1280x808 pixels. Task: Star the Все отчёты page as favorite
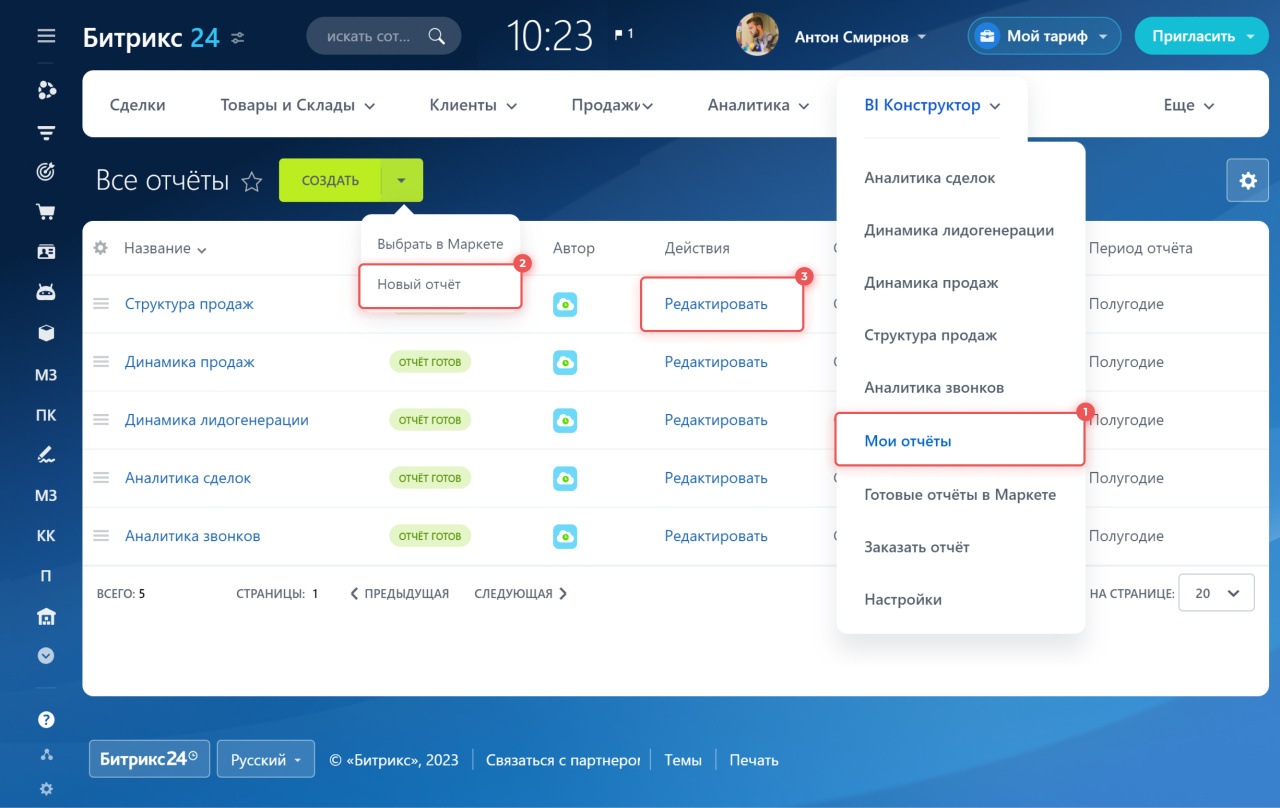(x=252, y=182)
